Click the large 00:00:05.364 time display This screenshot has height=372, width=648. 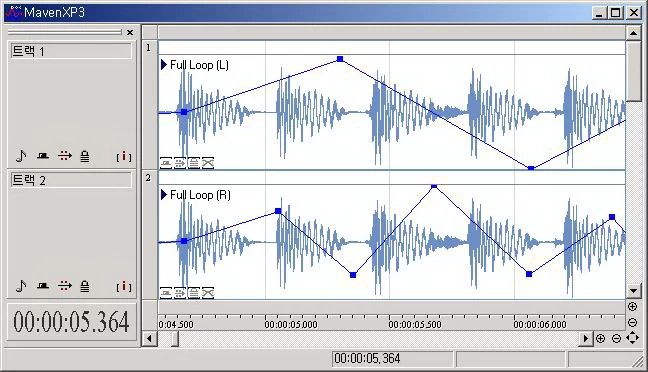(71, 322)
